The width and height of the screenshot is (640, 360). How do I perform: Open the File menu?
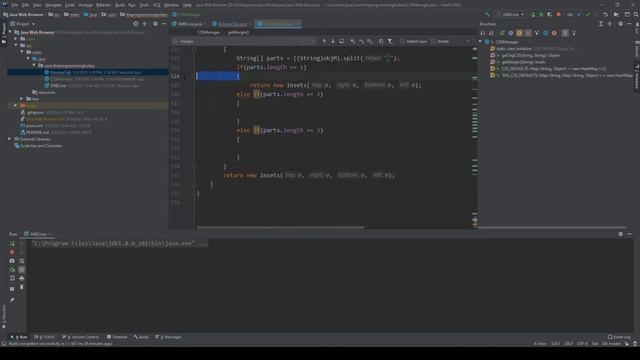point(15,5)
